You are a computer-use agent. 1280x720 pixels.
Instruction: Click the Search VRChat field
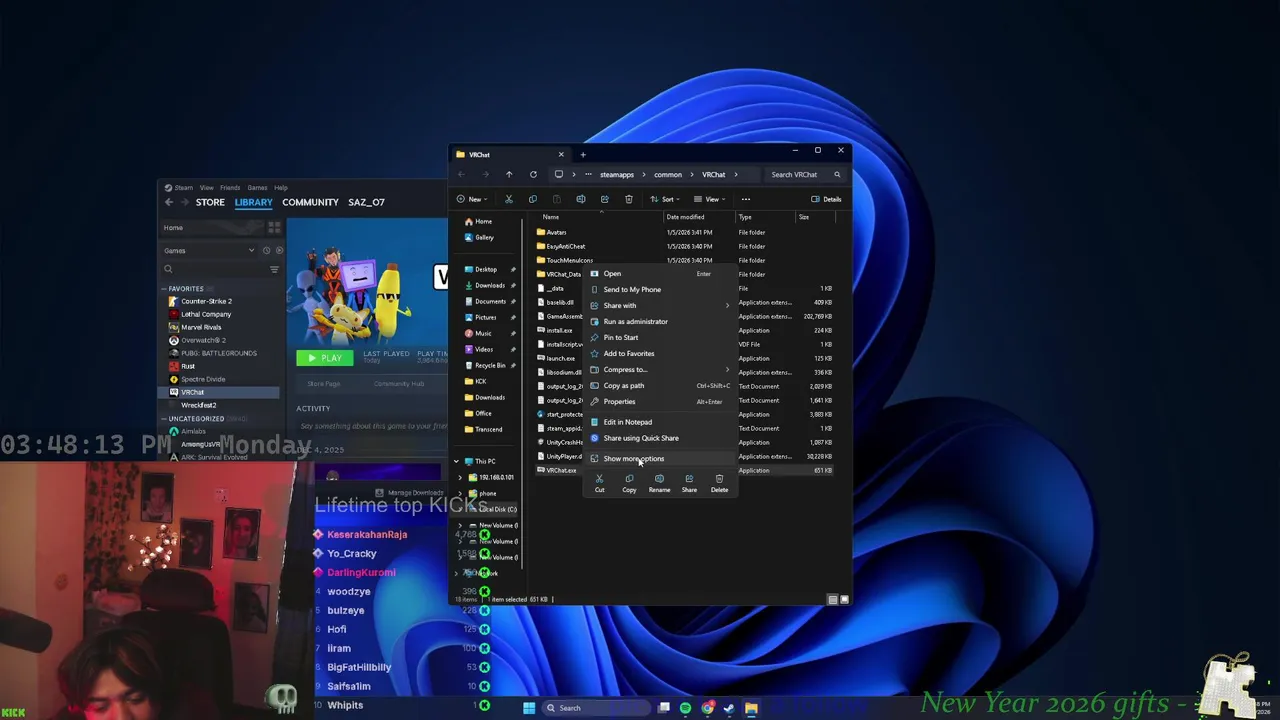806,174
